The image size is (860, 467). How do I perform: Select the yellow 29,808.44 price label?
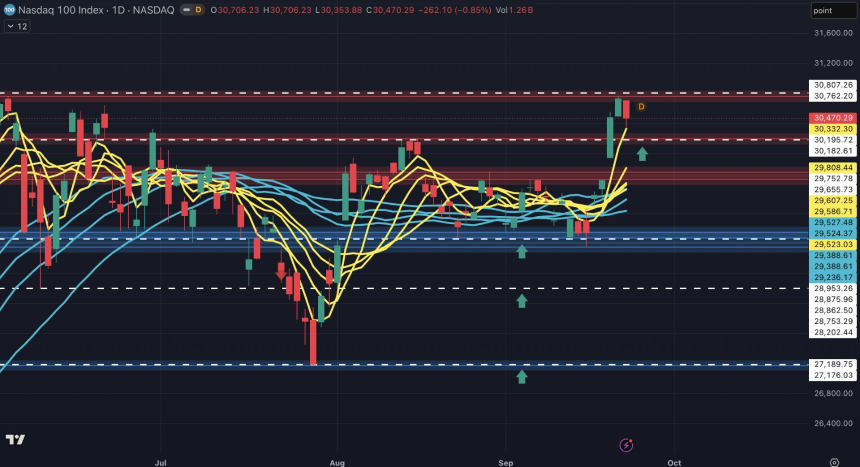pyautogui.click(x=833, y=167)
